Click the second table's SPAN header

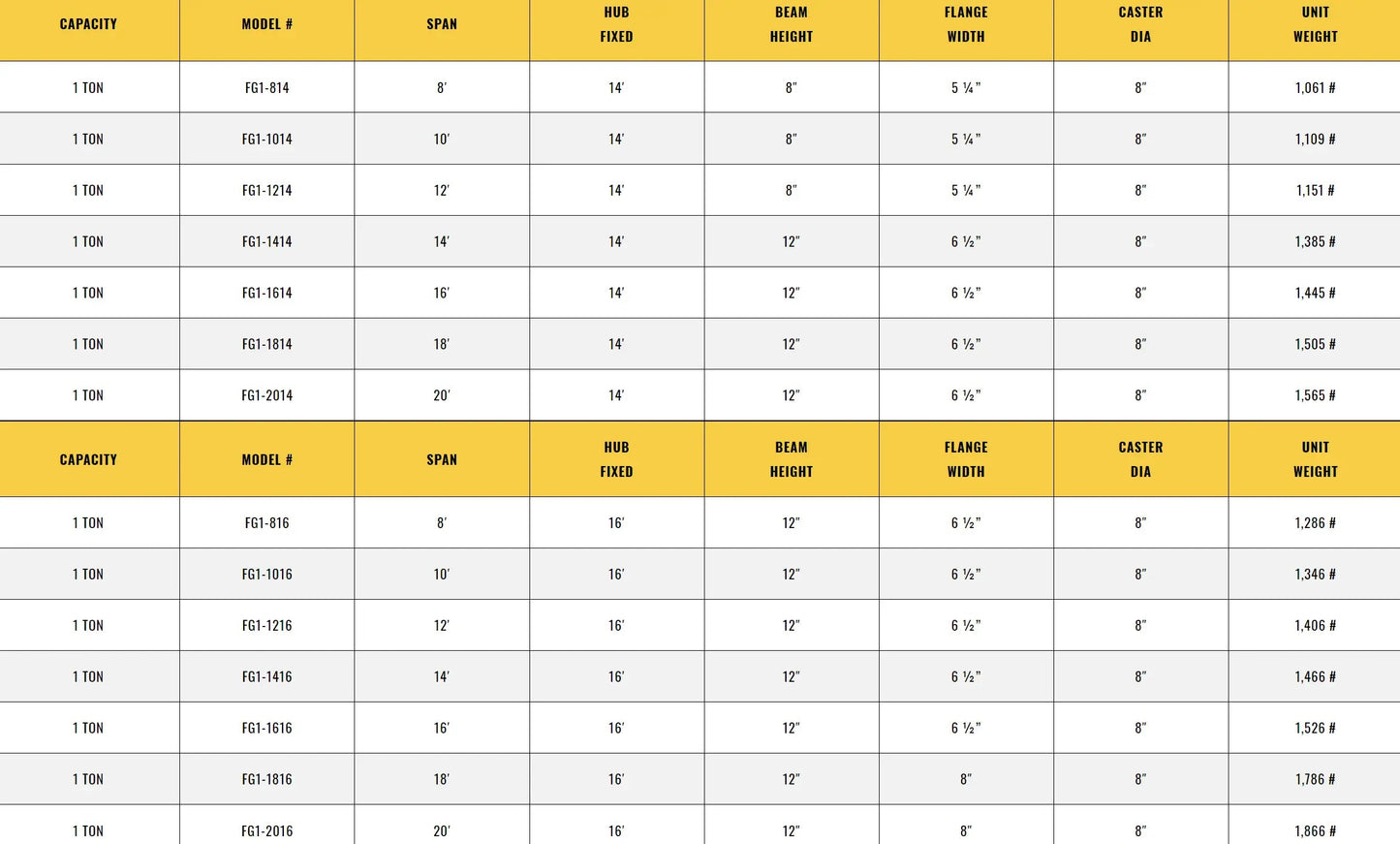tap(442, 460)
